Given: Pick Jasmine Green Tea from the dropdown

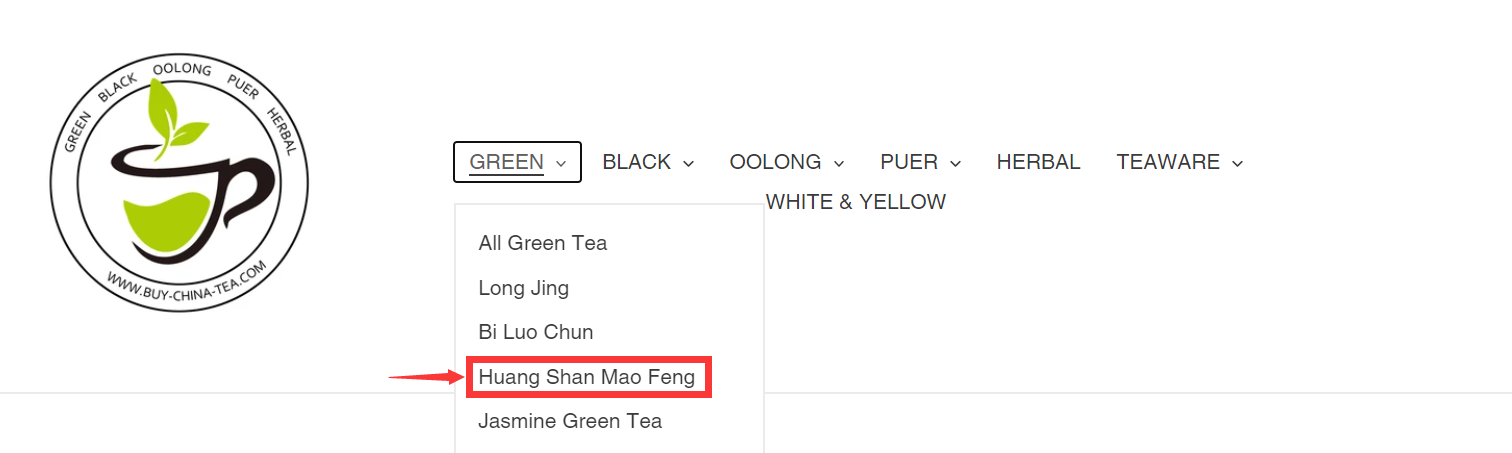Looking at the screenshot, I should [570, 421].
